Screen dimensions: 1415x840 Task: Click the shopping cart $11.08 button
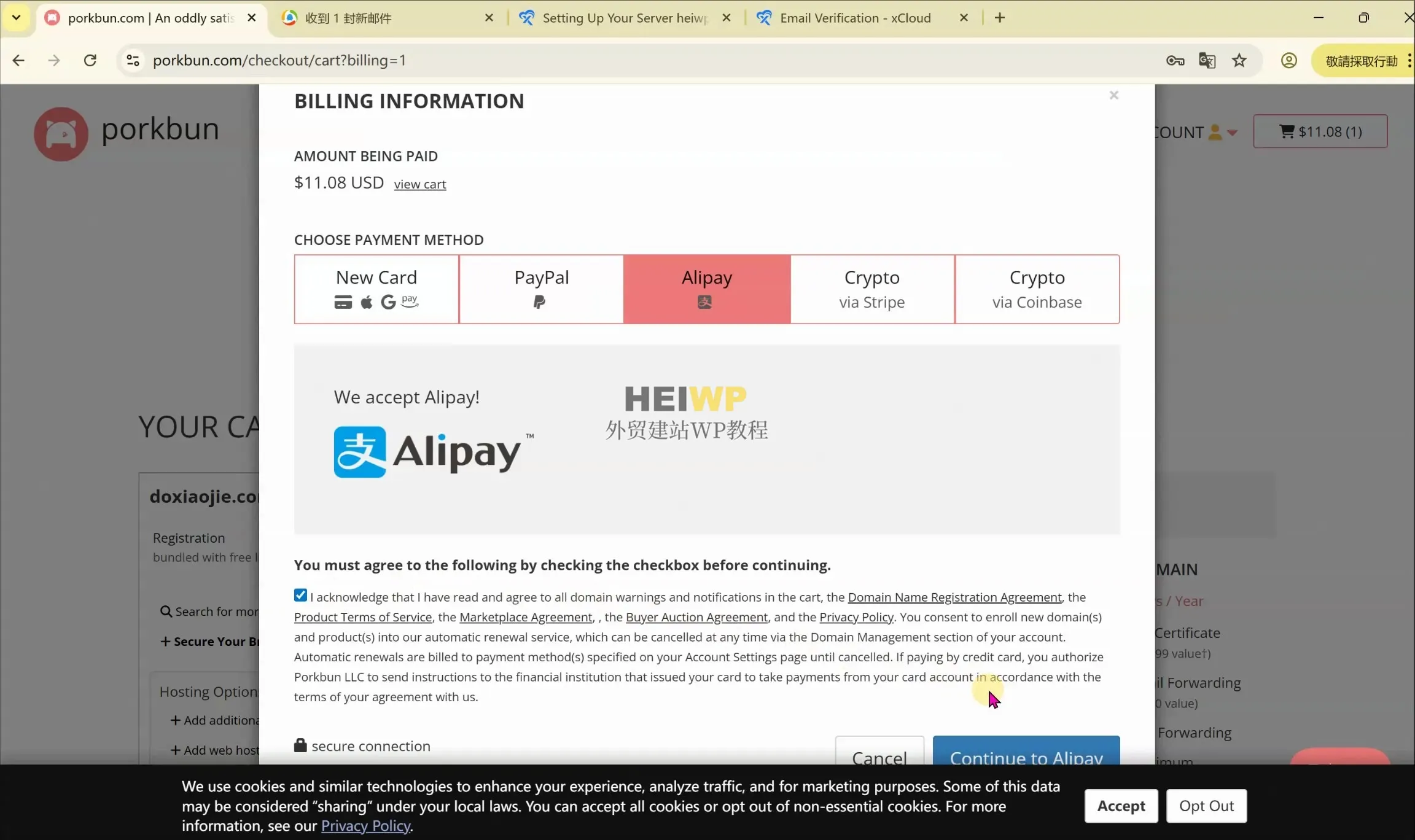(1320, 131)
